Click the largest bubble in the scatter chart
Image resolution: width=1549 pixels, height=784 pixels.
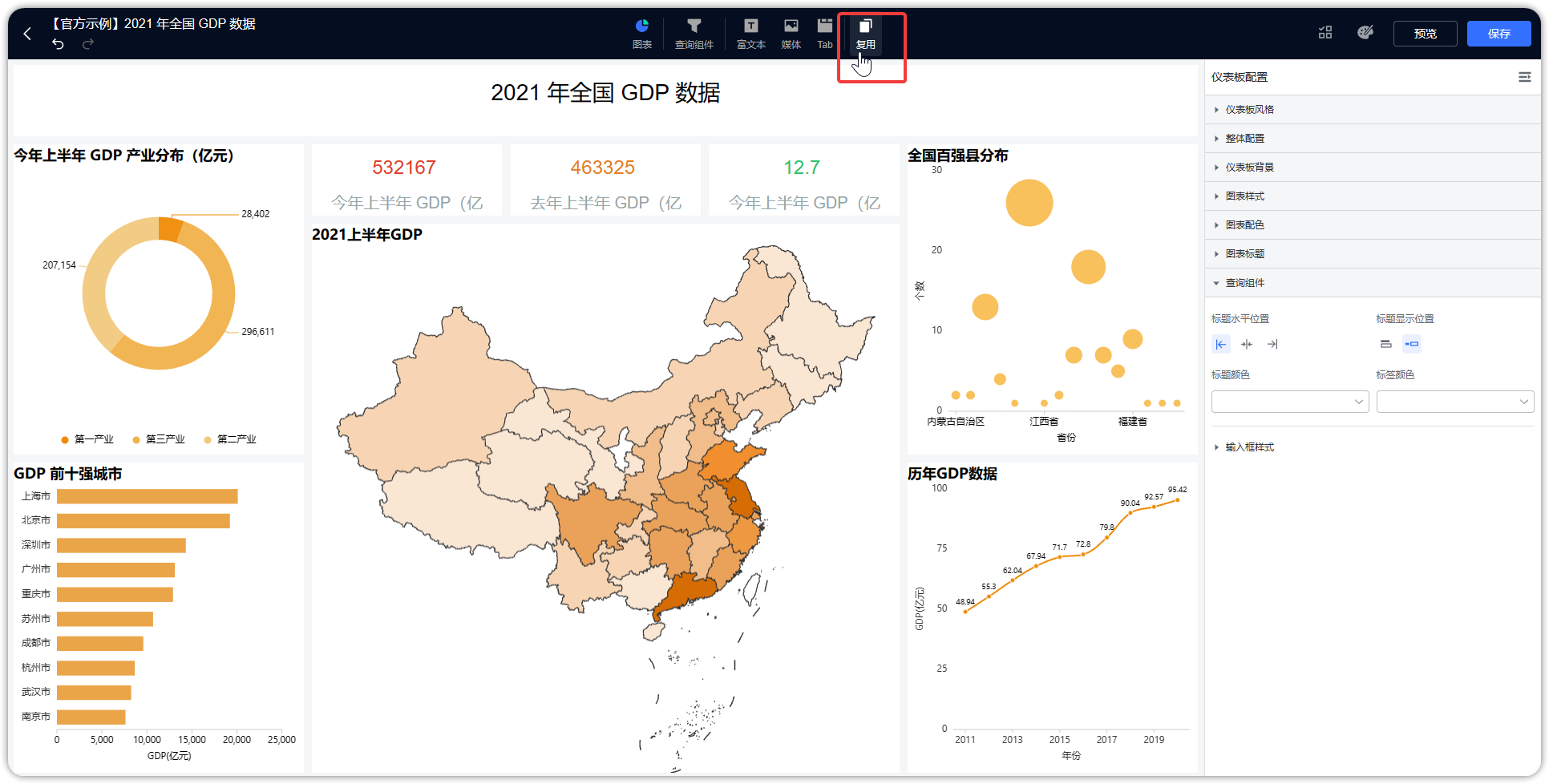coord(1029,203)
